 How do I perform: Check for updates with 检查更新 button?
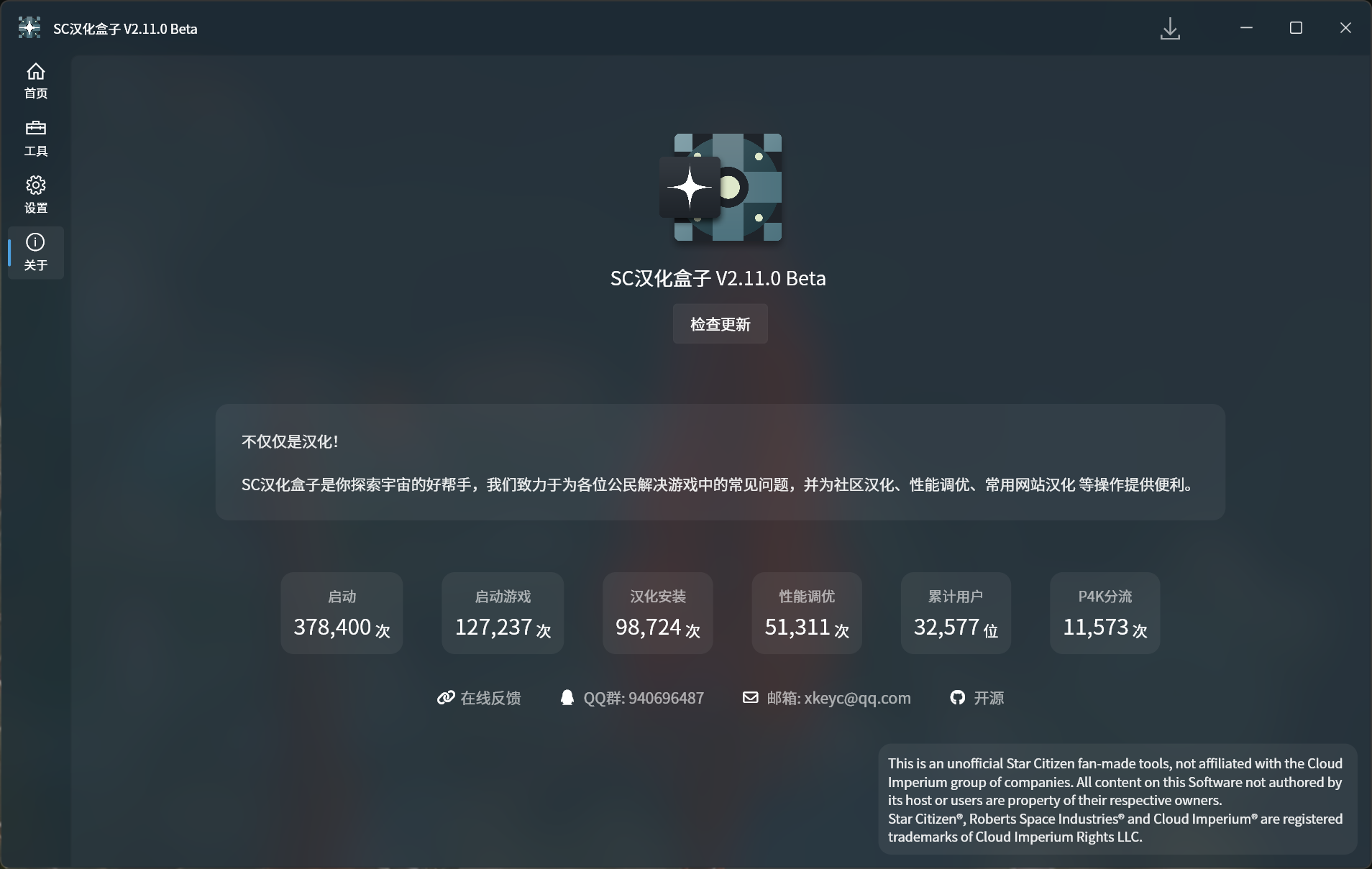(x=720, y=324)
